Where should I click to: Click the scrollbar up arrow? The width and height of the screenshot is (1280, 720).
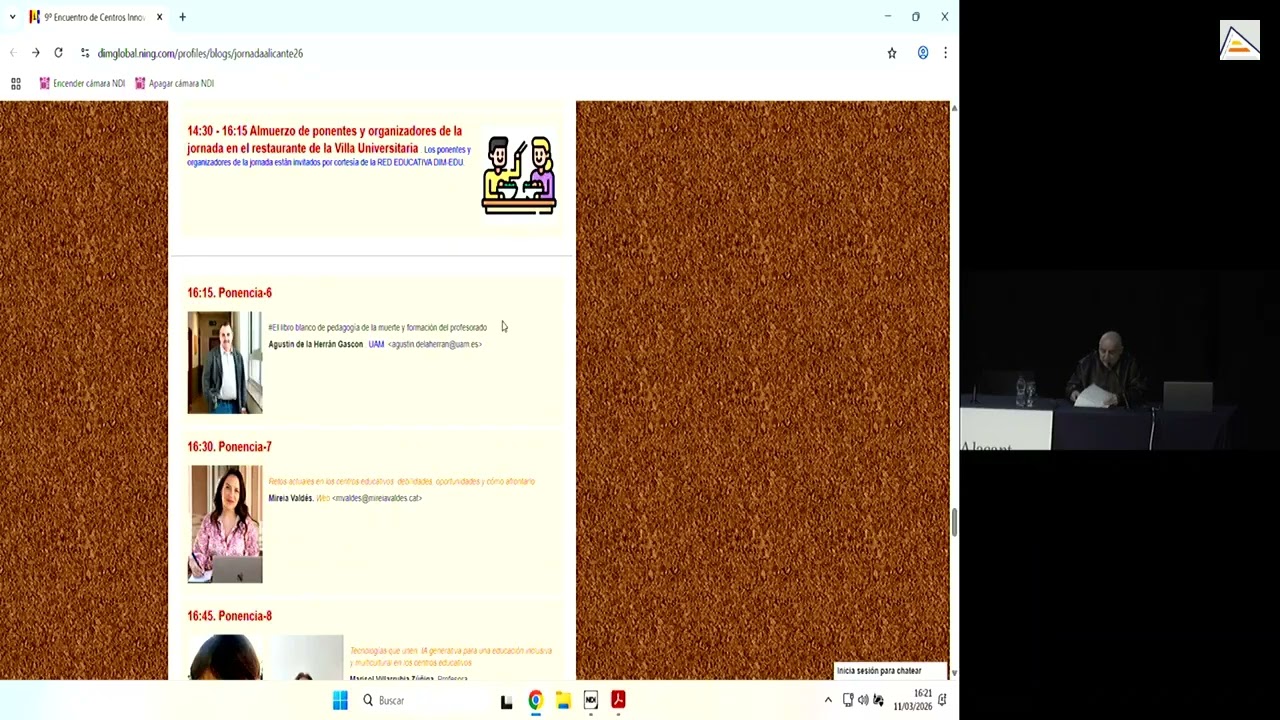pyautogui.click(x=954, y=107)
